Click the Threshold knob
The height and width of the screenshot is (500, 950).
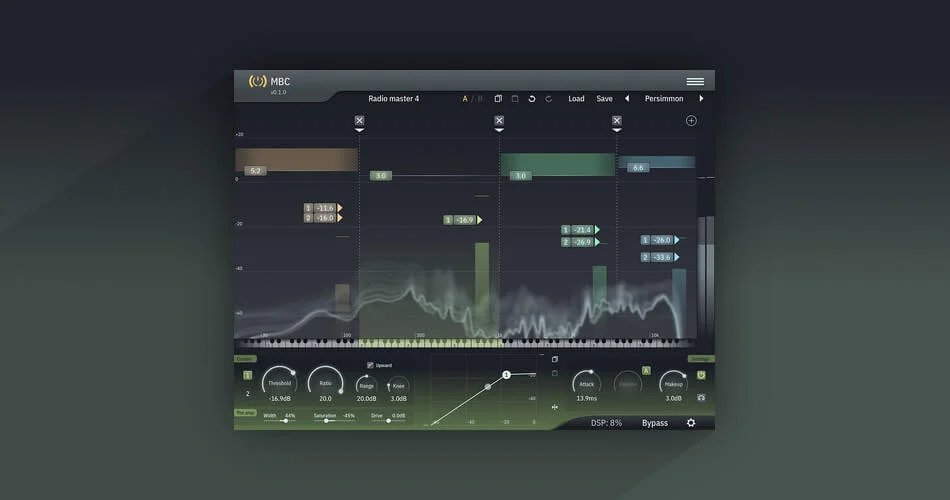click(279, 382)
